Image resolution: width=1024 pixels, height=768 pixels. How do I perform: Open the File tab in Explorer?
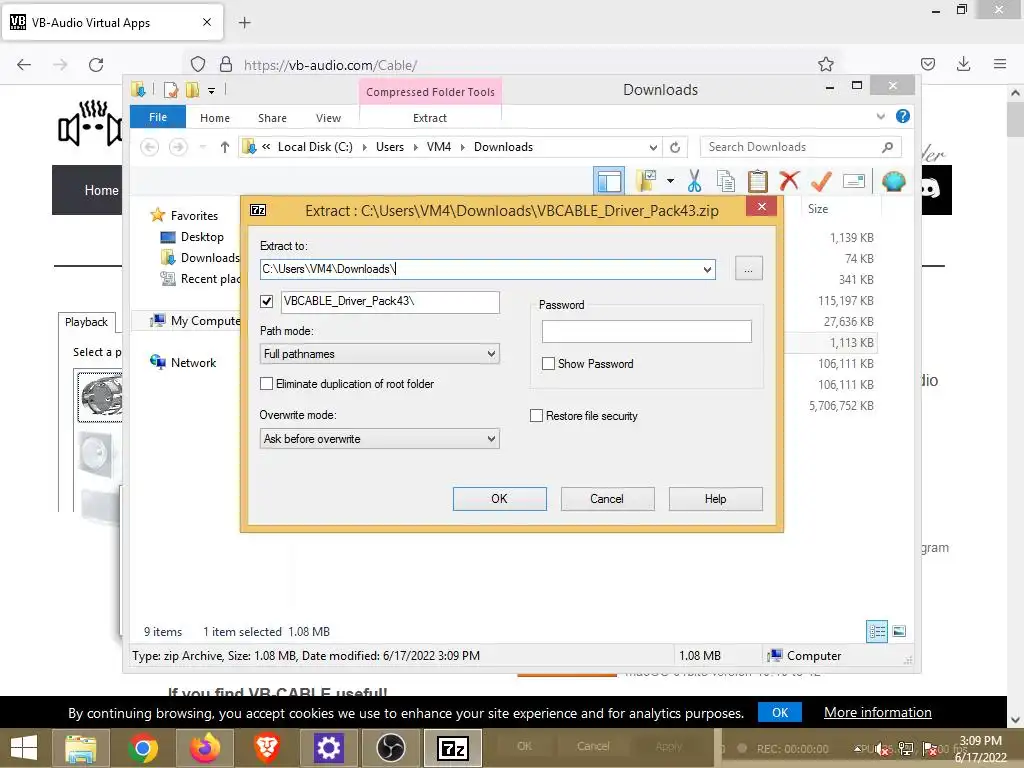(x=158, y=117)
